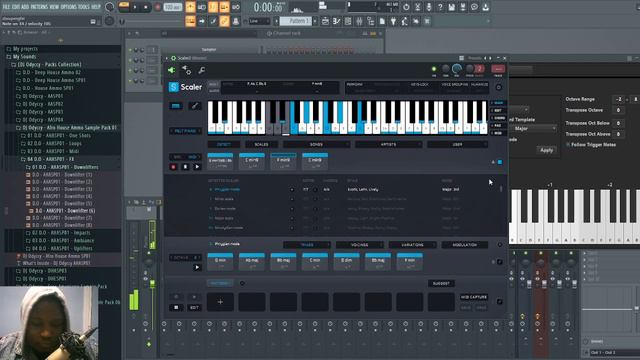Stop playback with the transport stop button
The width and height of the screenshot is (640, 360).
coord(146,7)
